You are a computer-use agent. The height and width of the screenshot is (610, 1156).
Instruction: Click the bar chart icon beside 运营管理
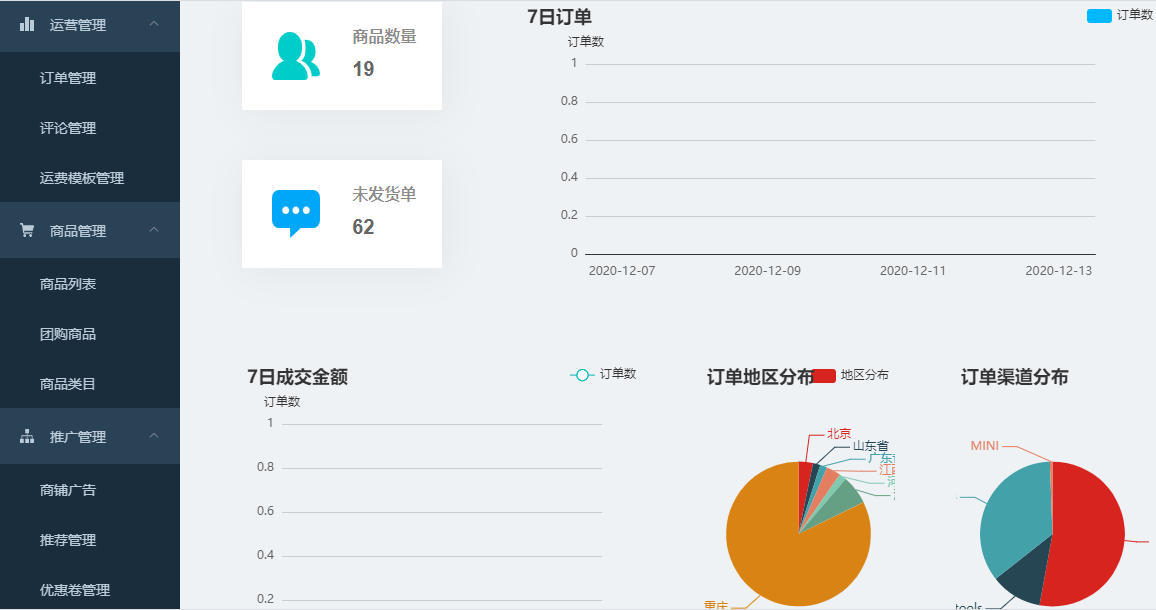[27, 25]
